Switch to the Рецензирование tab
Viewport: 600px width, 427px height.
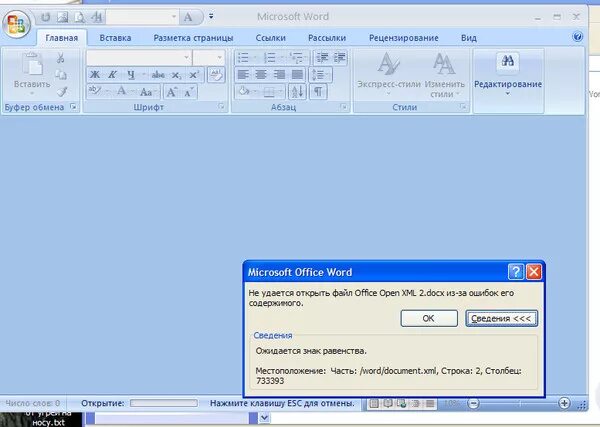[404, 38]
